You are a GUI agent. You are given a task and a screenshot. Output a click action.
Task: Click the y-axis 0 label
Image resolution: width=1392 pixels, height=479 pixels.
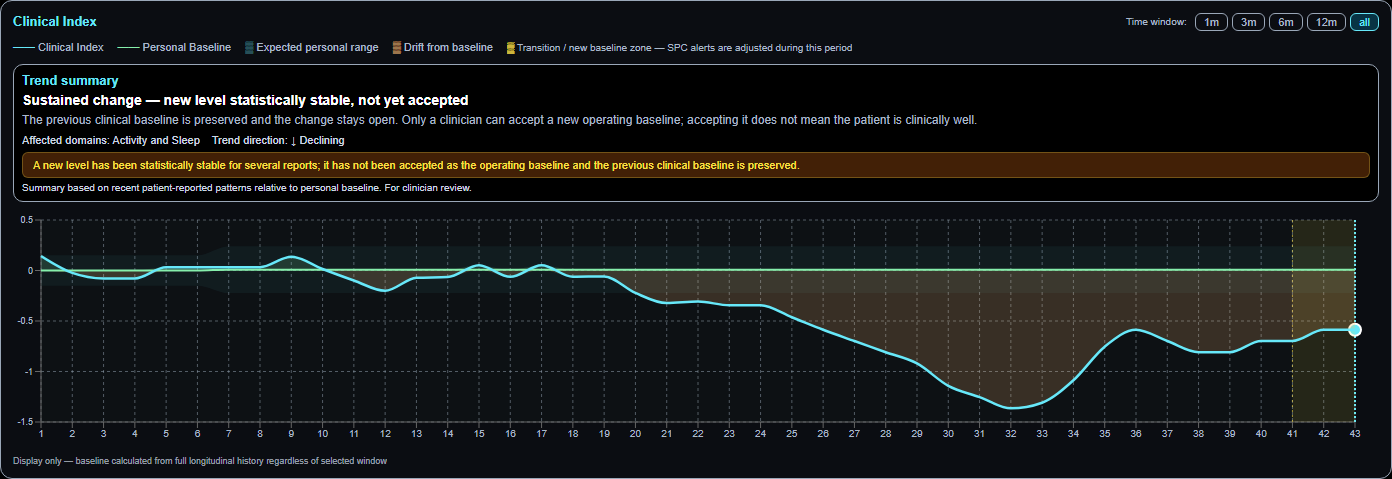point(30,270)
